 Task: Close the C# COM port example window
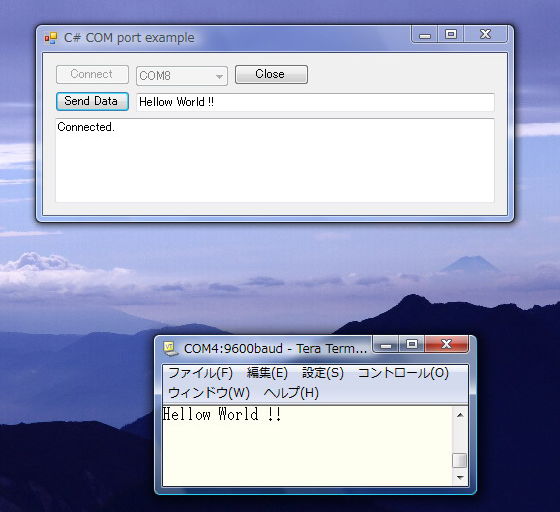pyautogui.click(x=485, y=35)
